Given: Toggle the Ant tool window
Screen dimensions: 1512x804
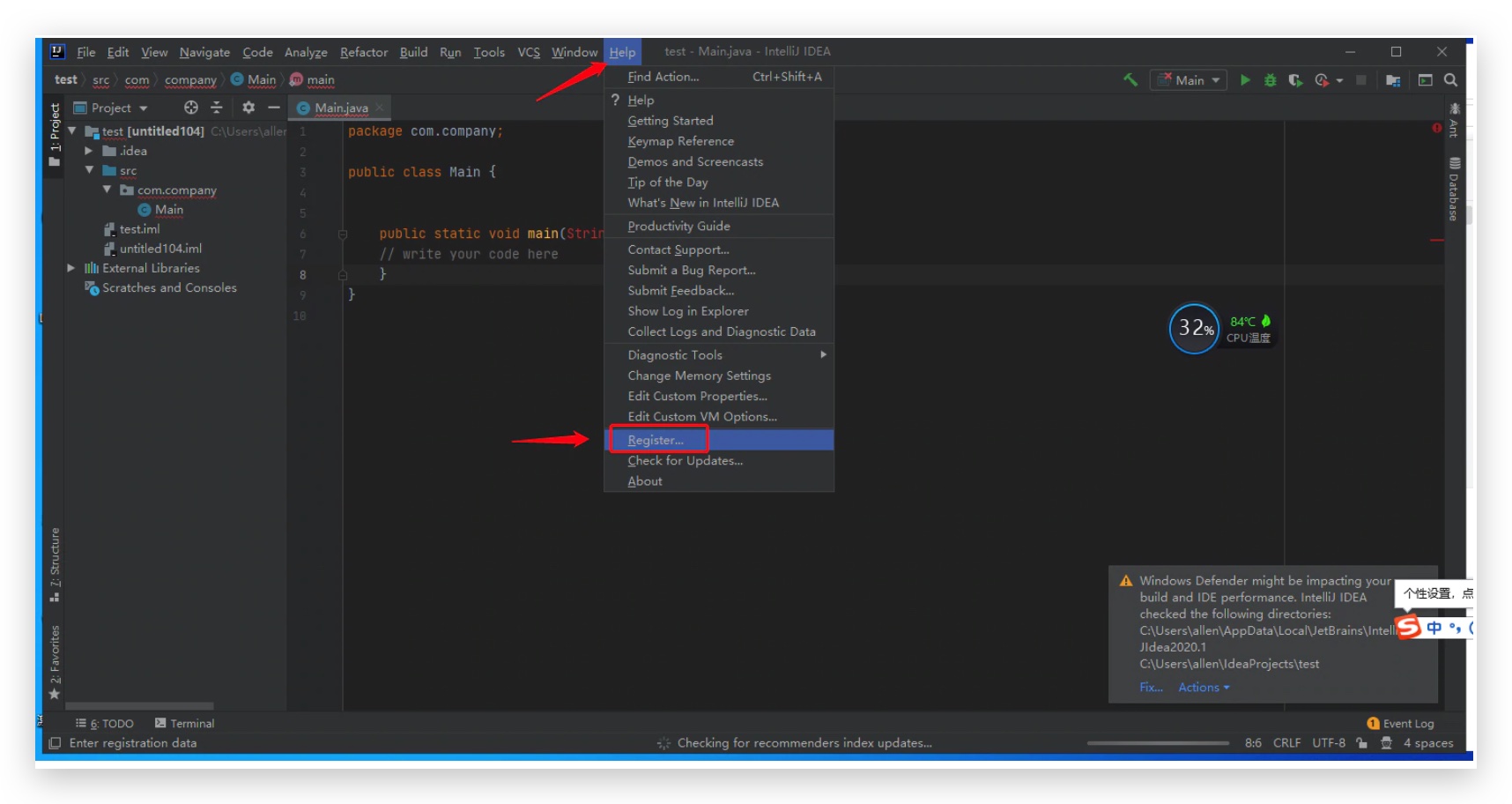Looking at the screenshot, I should point(1454,120).
